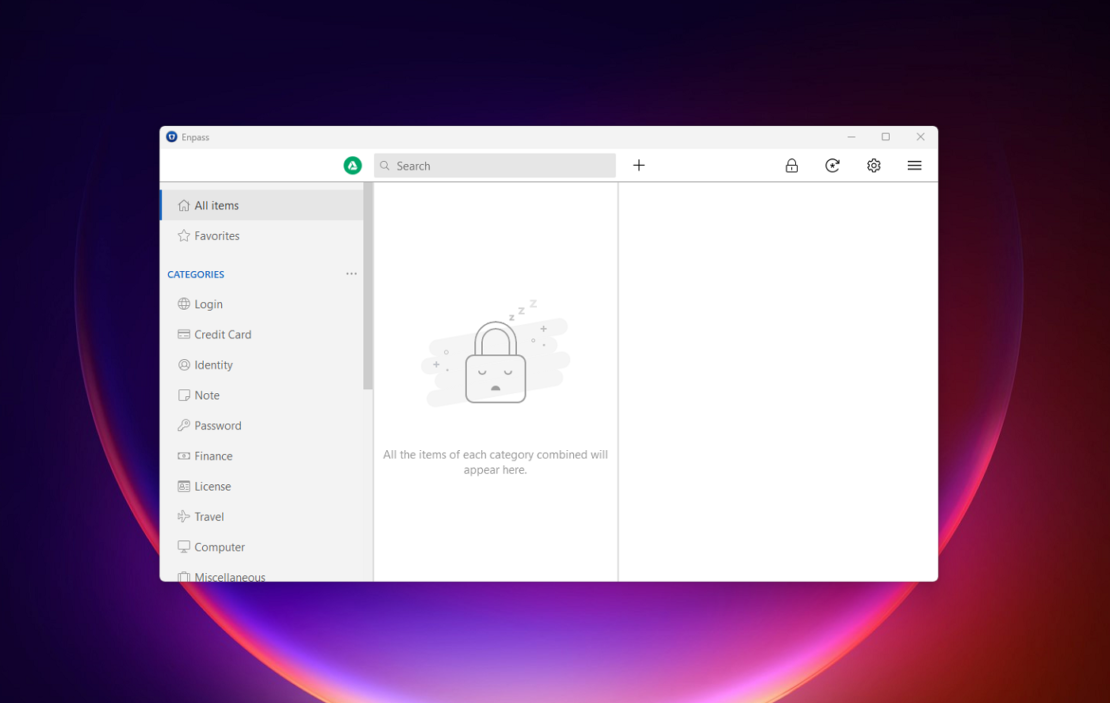
Task: Click inside the Search field
Action: [500, 166]
